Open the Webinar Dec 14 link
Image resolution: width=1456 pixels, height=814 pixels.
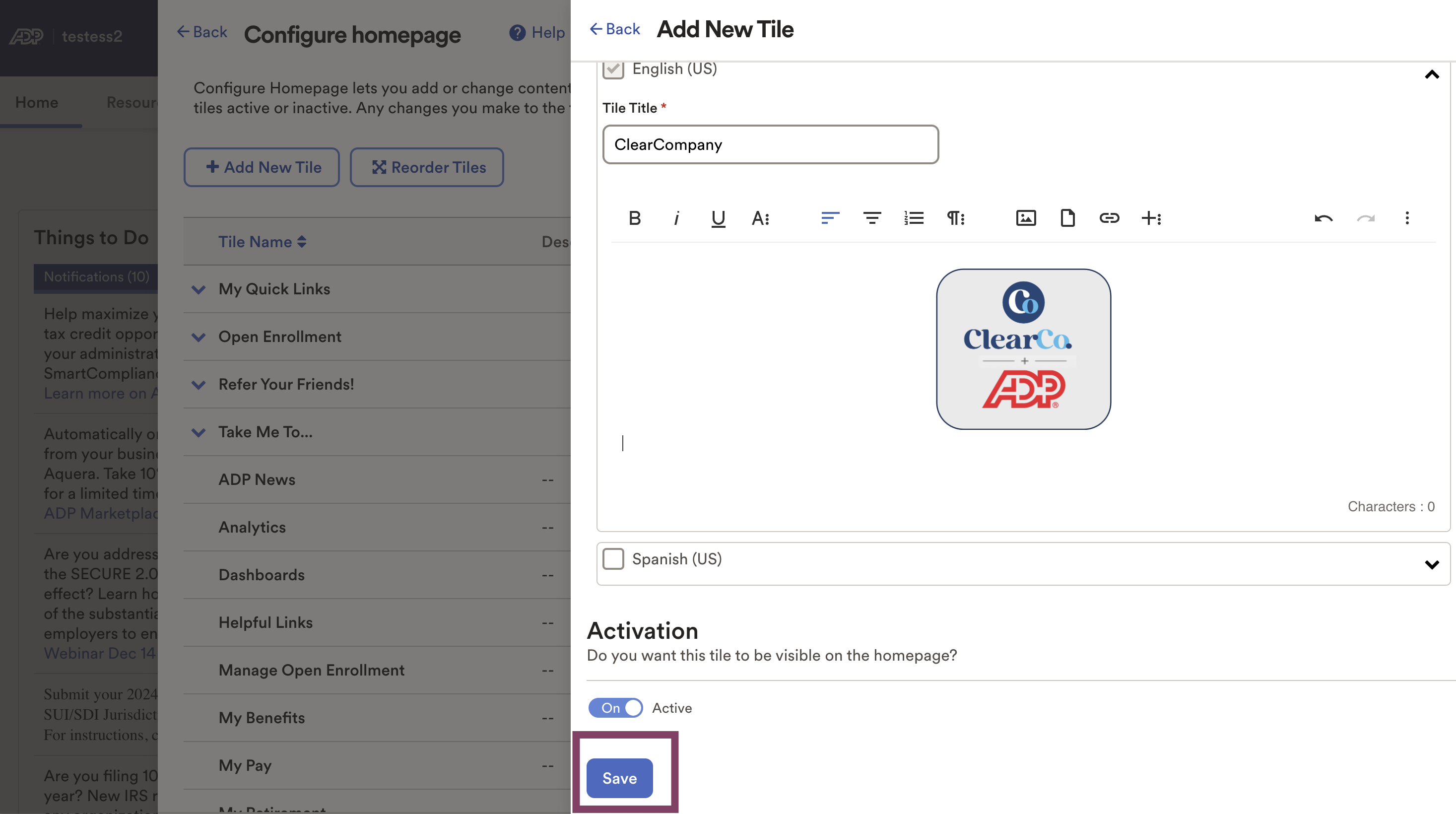pyautogui.click(x=99, y=653)
